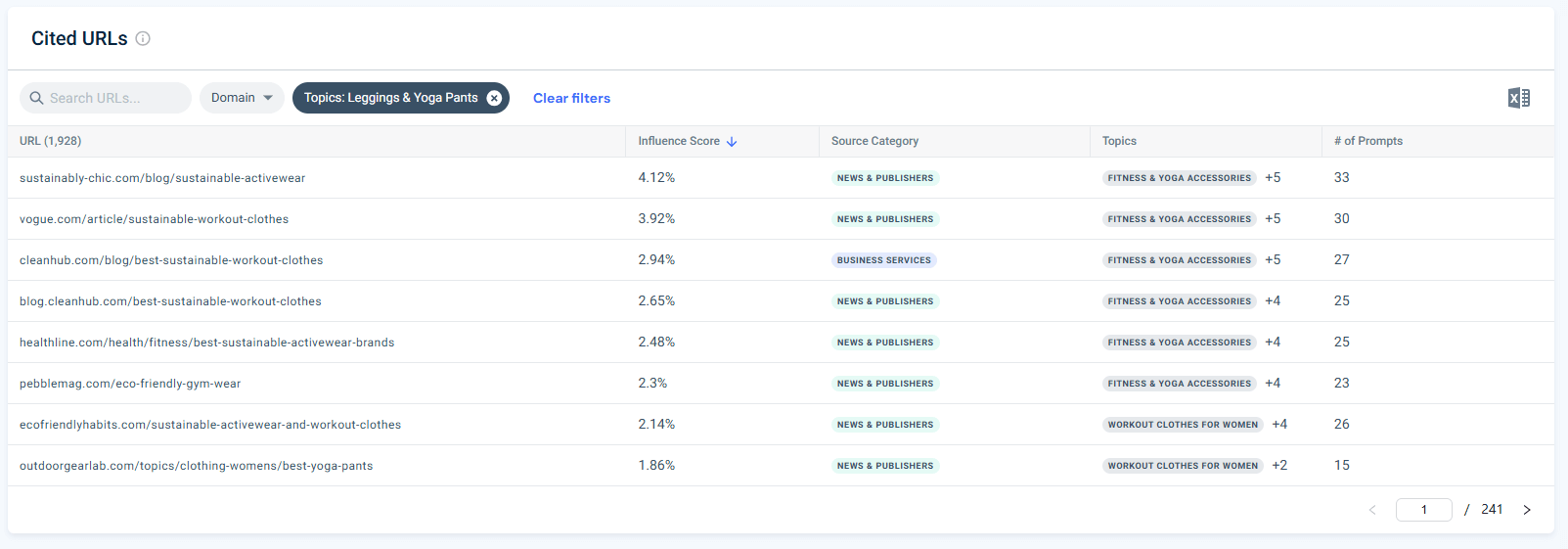Click the info icon beside Cited URLs
This screenshot has height=549, width=1568.
[143, 38]
